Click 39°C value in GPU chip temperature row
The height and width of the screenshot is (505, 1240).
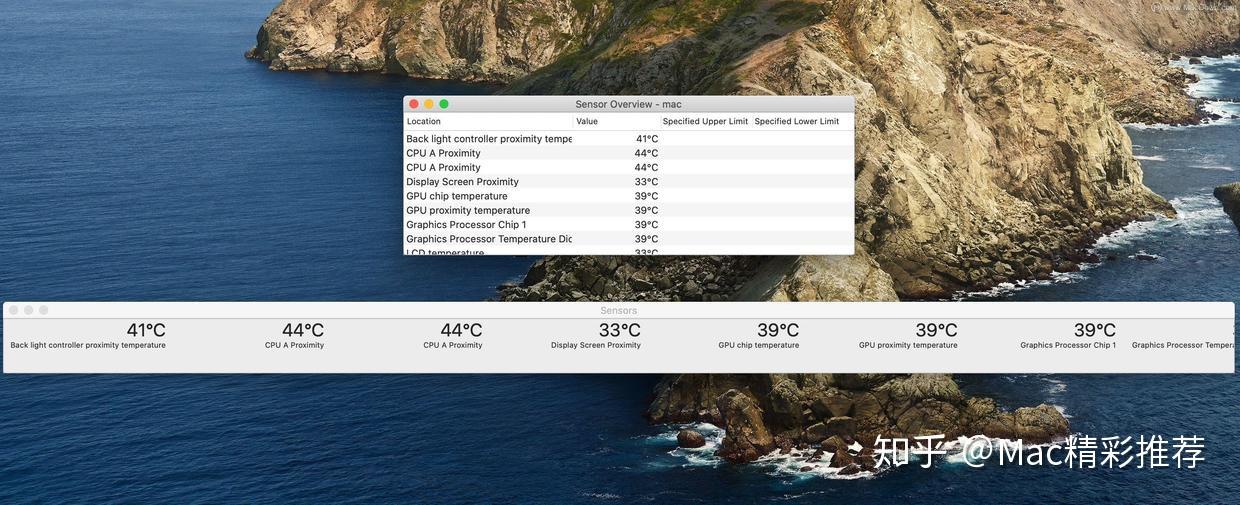pyautogui.click(x=646, y=196)
